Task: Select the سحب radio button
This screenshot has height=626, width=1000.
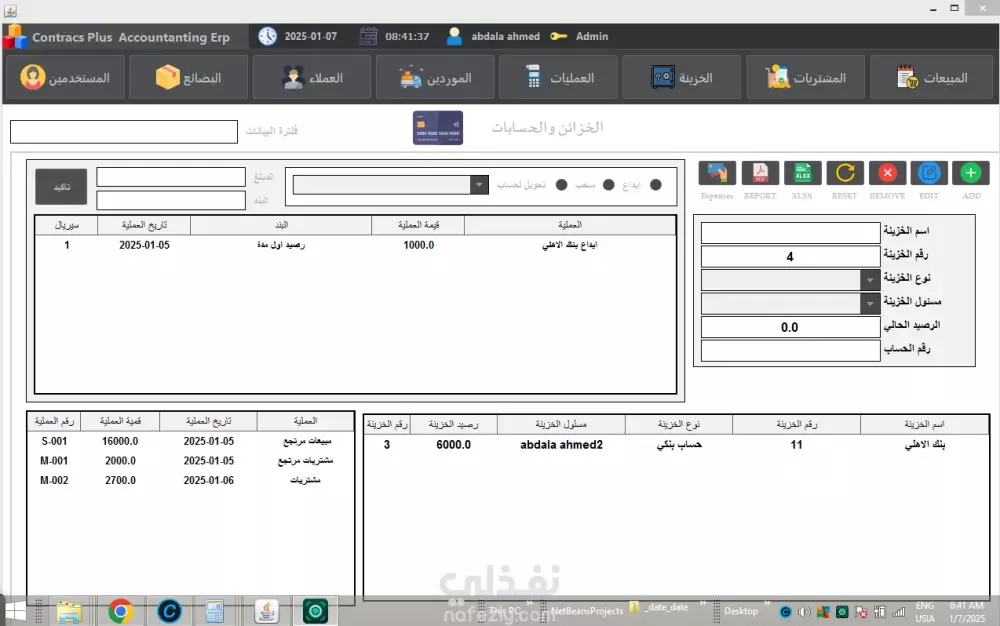Action: click(609, 184)
